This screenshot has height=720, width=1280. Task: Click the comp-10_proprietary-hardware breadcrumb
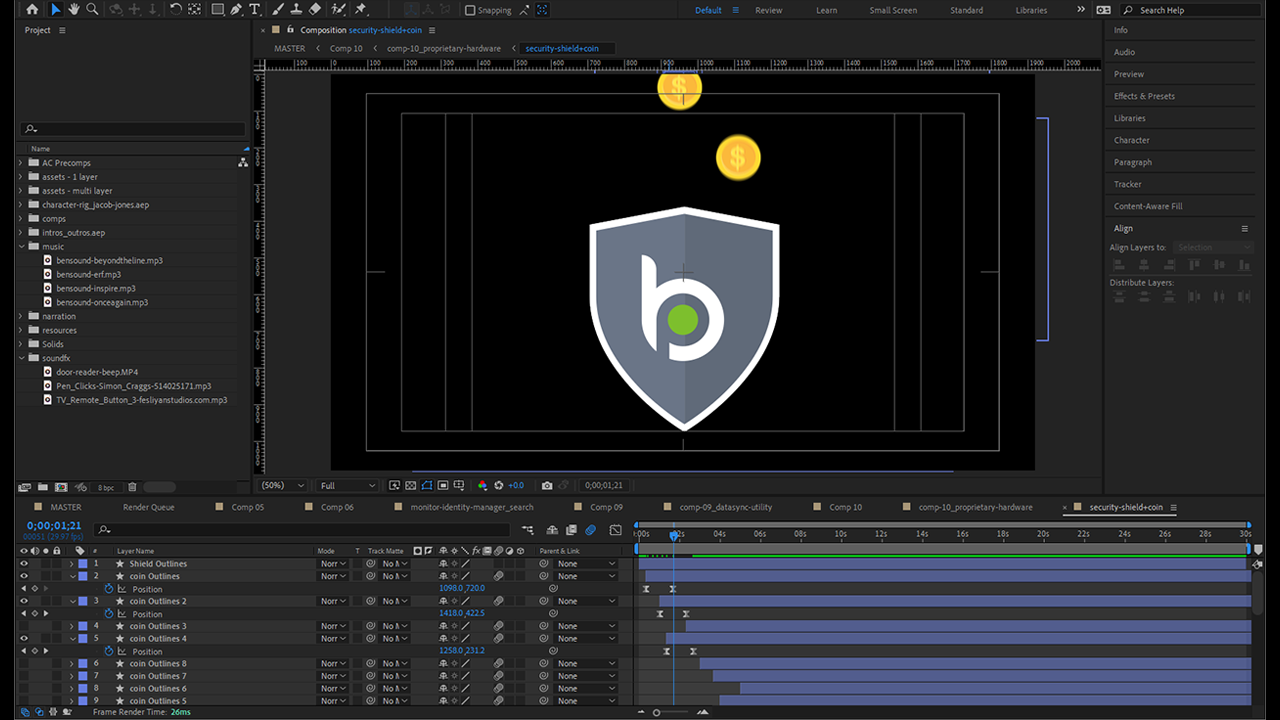pos(444,48)
